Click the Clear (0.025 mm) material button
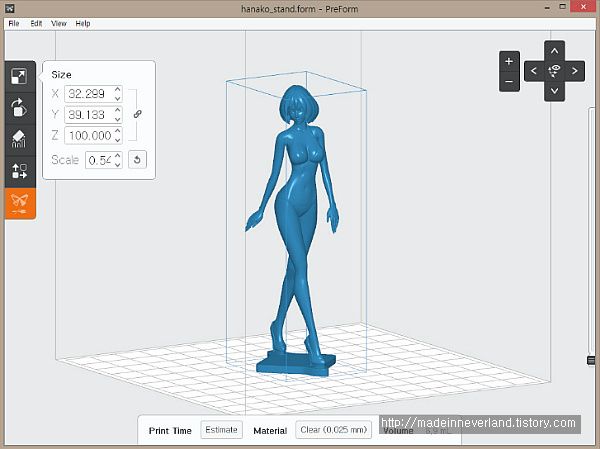 pos(333,430)
